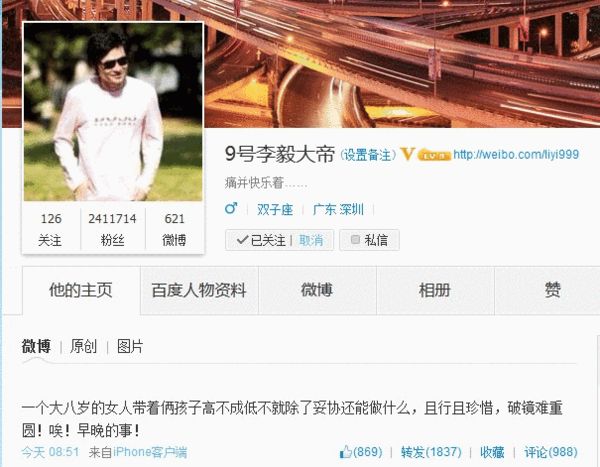Select the 赞 likes tab

click(553, 291)
